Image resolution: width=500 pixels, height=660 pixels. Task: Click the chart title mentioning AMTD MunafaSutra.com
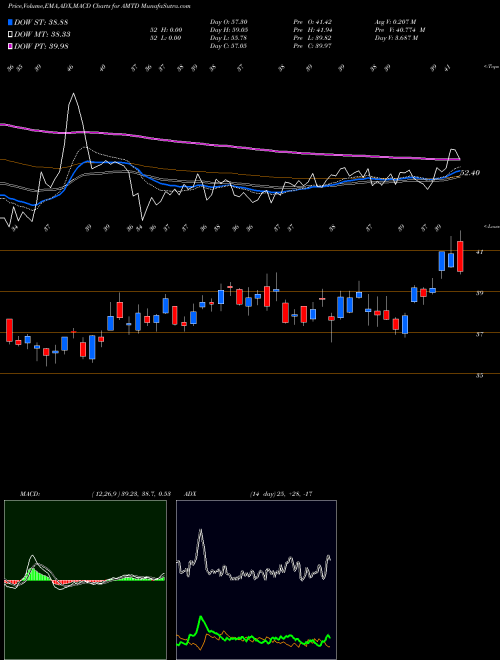(x=99, y=7)
